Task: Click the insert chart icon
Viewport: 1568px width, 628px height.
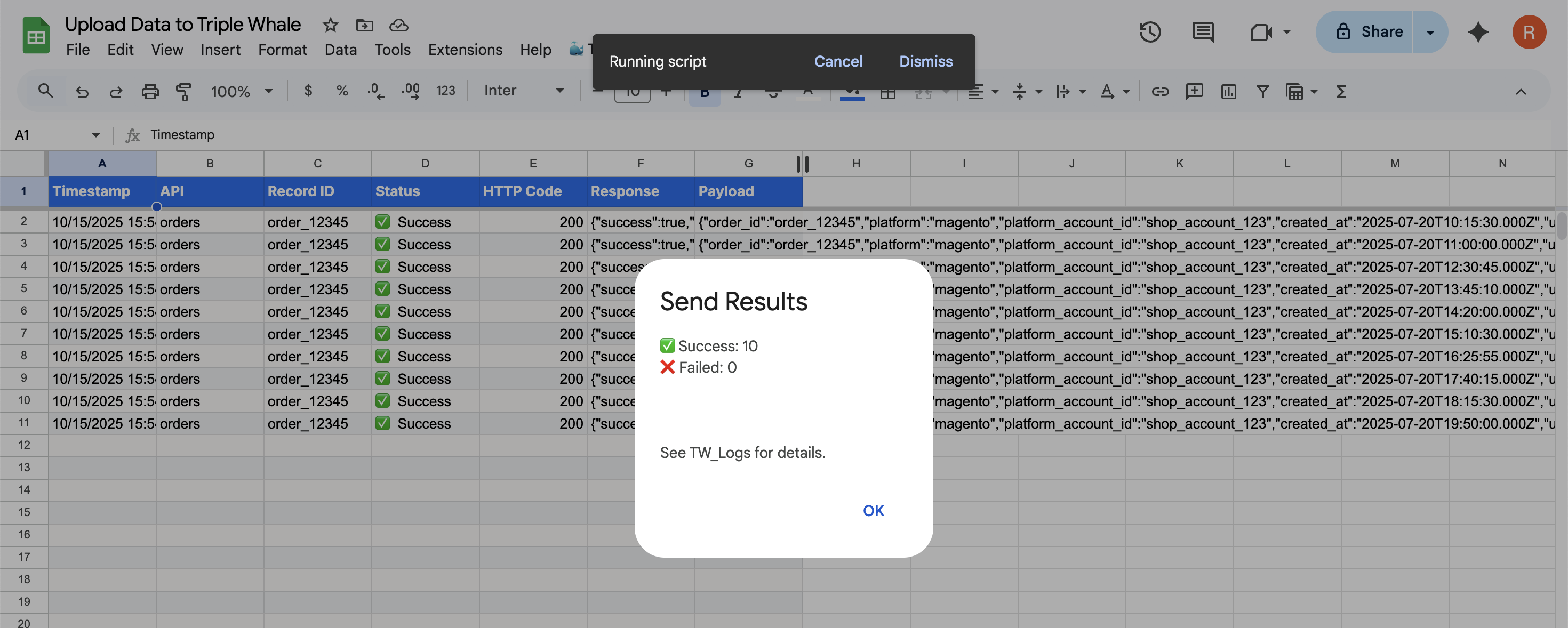Action: (x=1228, y=91)
